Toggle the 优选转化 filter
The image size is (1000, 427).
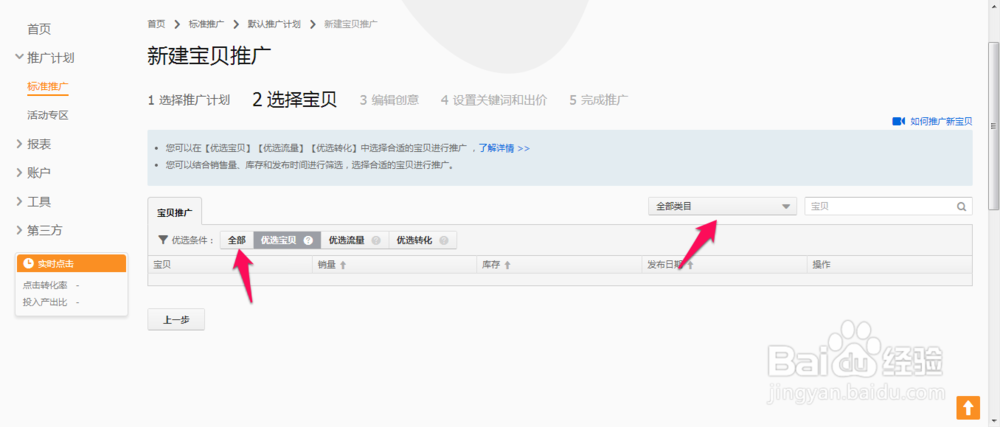(x=414, y=241)
